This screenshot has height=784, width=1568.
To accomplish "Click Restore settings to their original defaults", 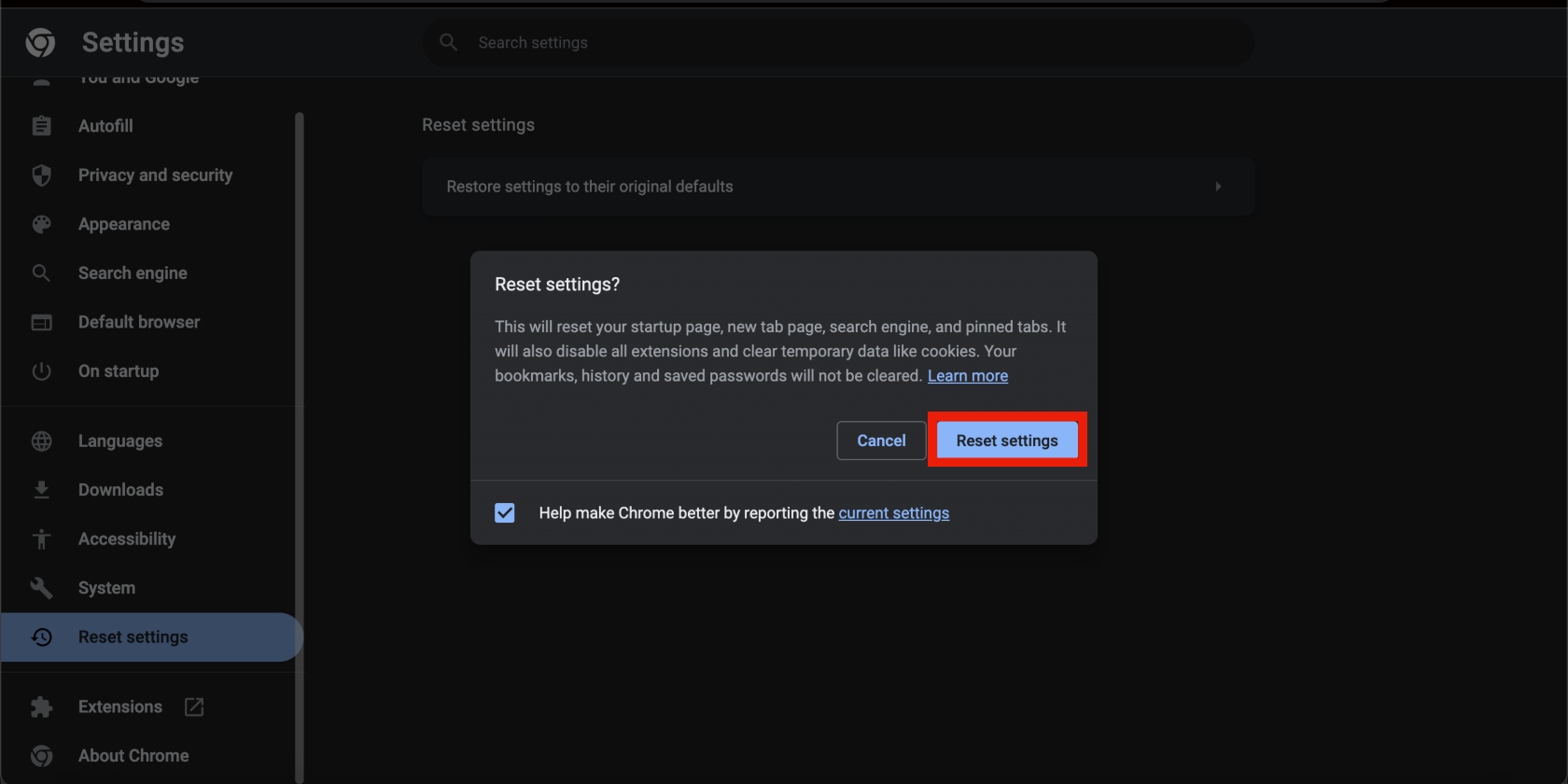I will pyautogui.click(x=838, y=187).
